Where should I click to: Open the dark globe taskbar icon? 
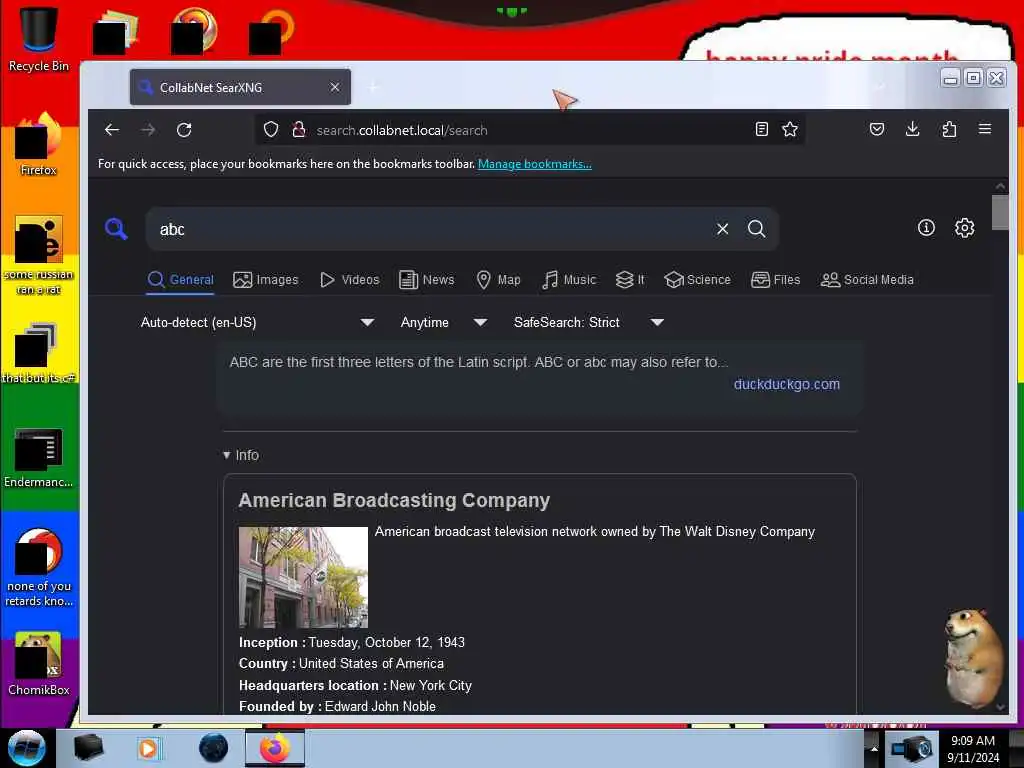tap(213, 748)
